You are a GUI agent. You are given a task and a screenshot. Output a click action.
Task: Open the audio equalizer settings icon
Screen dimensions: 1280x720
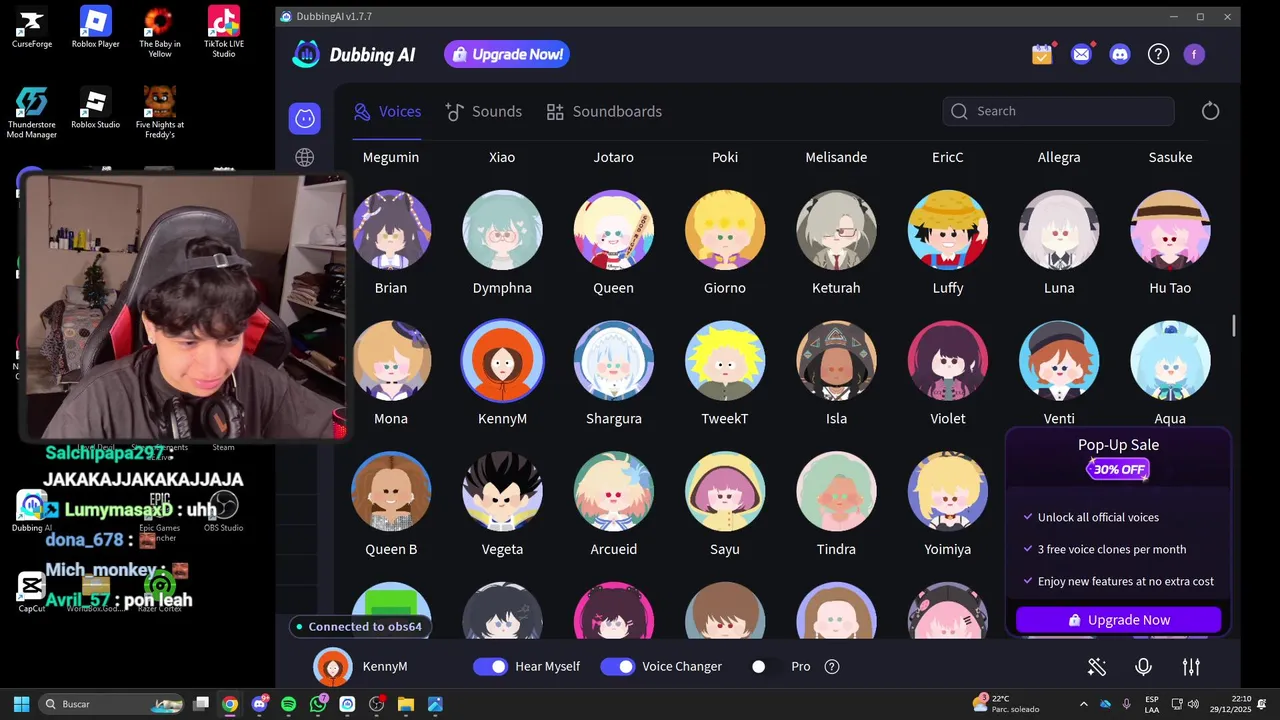[1191, 667]
